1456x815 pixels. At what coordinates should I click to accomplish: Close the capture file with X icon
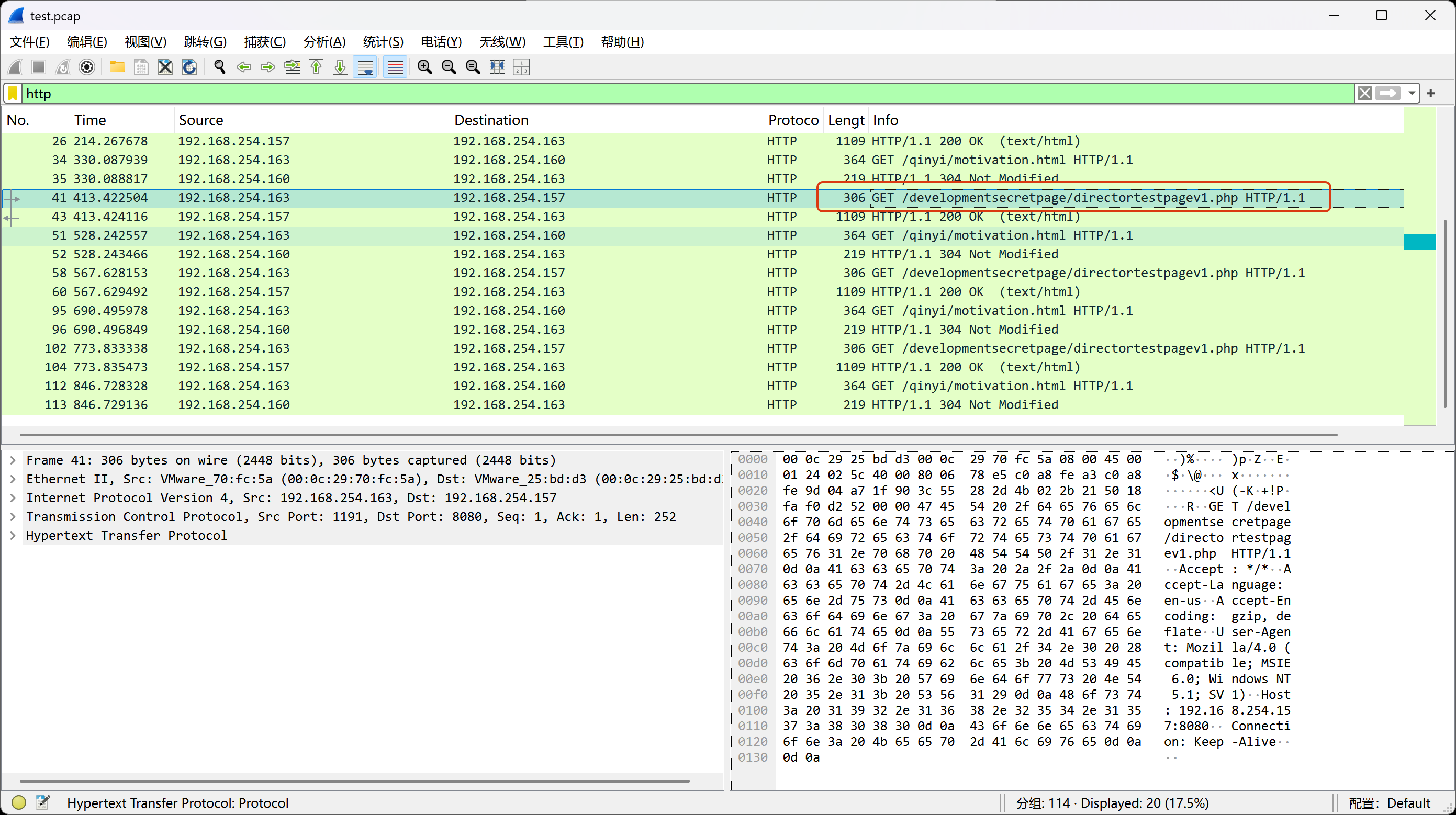click(165, 67)
